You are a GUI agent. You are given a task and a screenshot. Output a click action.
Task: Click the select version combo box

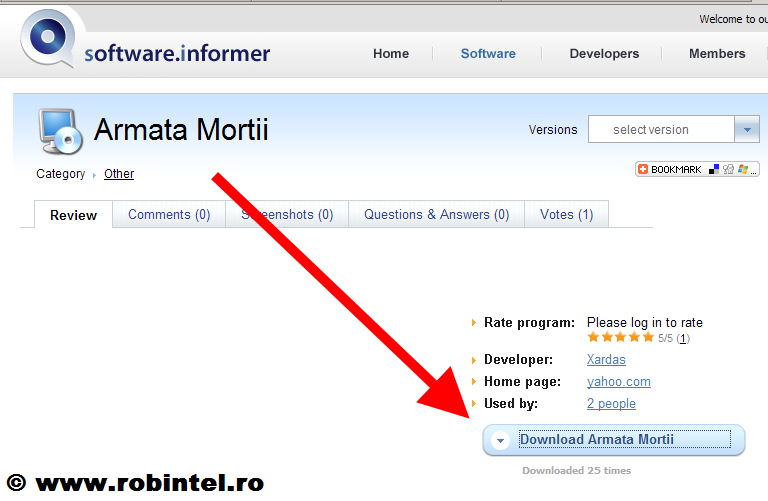673,129
